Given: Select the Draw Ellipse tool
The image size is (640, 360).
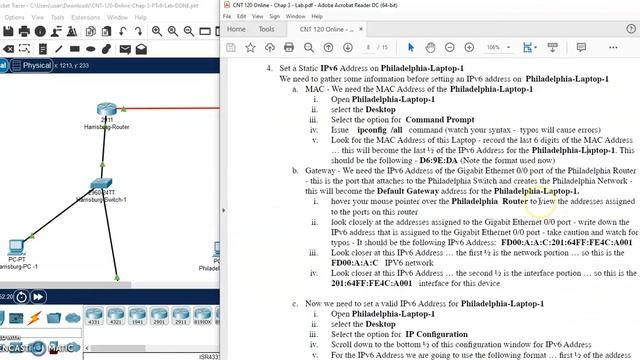Looking at the screenshot, I should click(91, 49).
